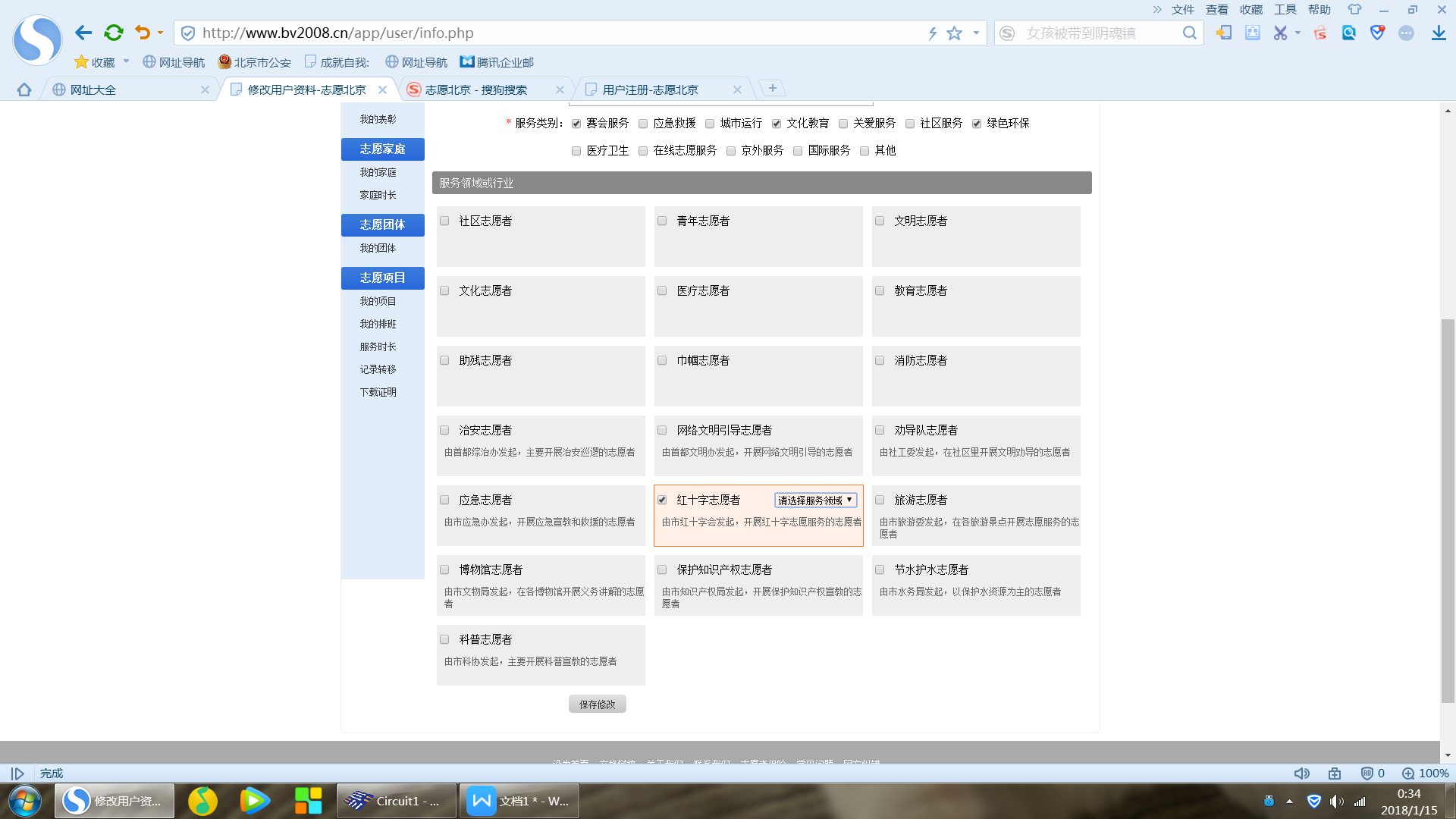Click the scissors screenshot tool icon
The height and width of the screenshot is (819, 1456).
point(1280,33)
